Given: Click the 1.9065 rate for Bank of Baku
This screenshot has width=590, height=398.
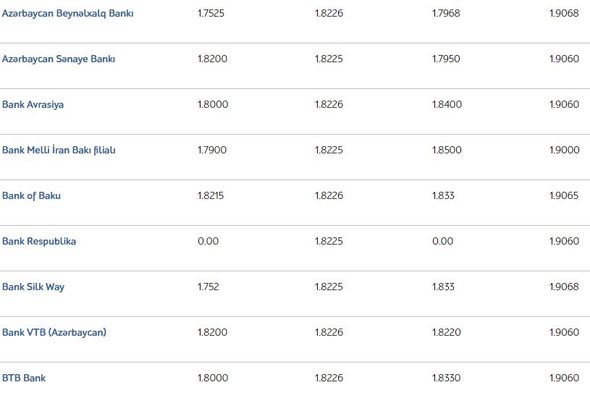Looking at the screenshot, I should pos(564,196).
